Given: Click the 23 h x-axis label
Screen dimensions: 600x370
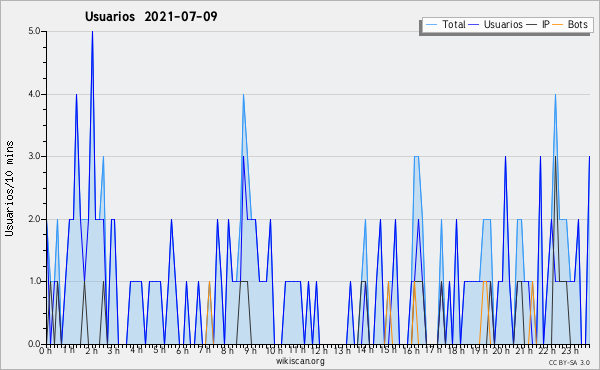Looking at the screenshot, I should pos(570,351).
